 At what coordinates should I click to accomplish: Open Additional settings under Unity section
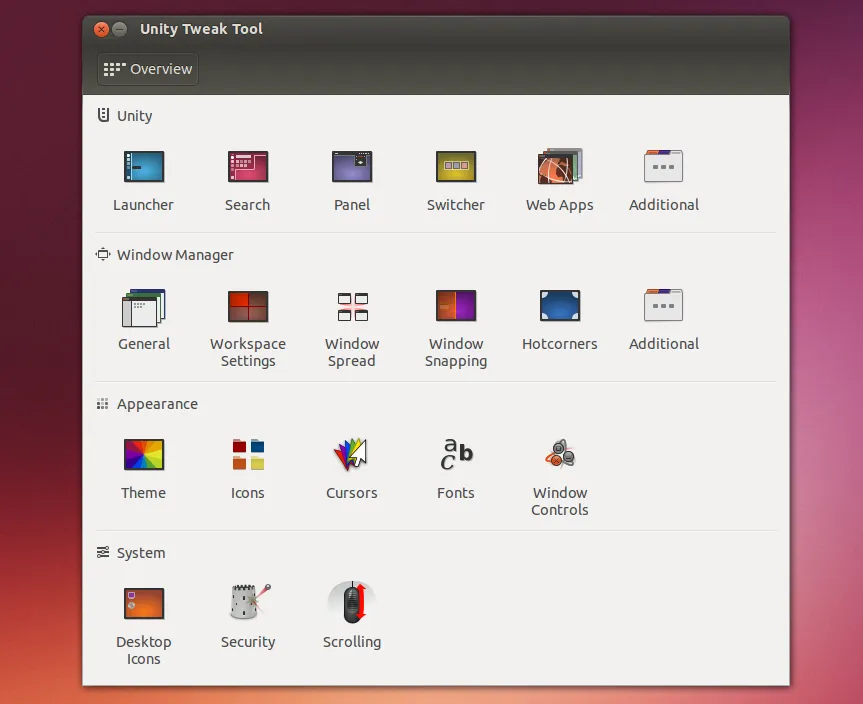coord(663,167)
